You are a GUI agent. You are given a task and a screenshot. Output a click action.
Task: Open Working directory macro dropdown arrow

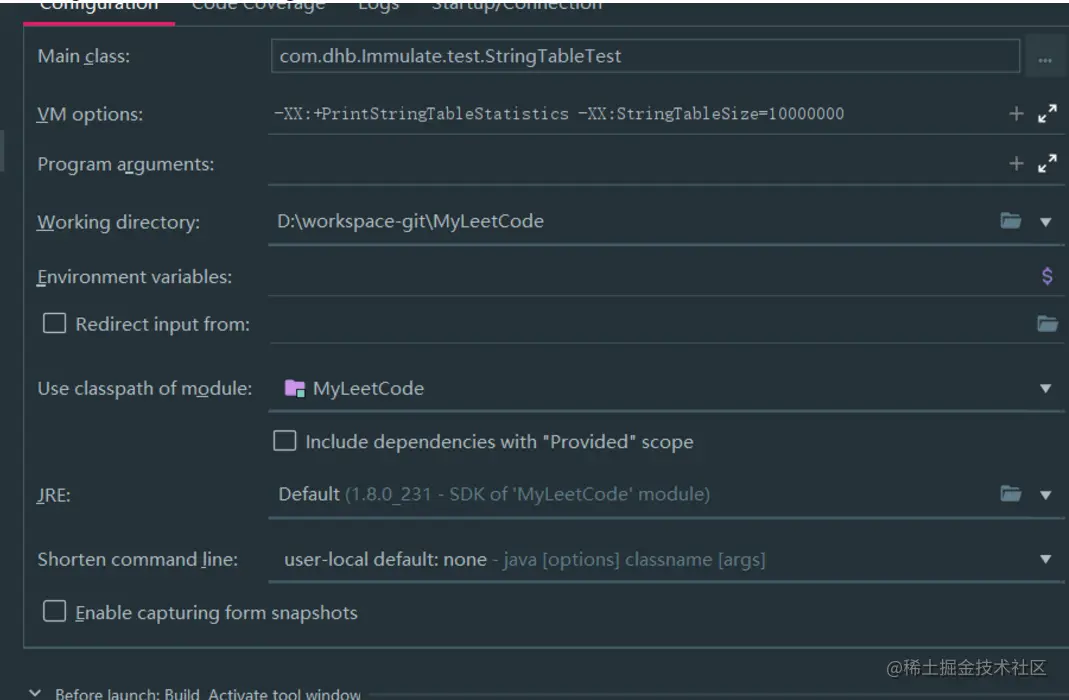click(x=1045, y=222)
